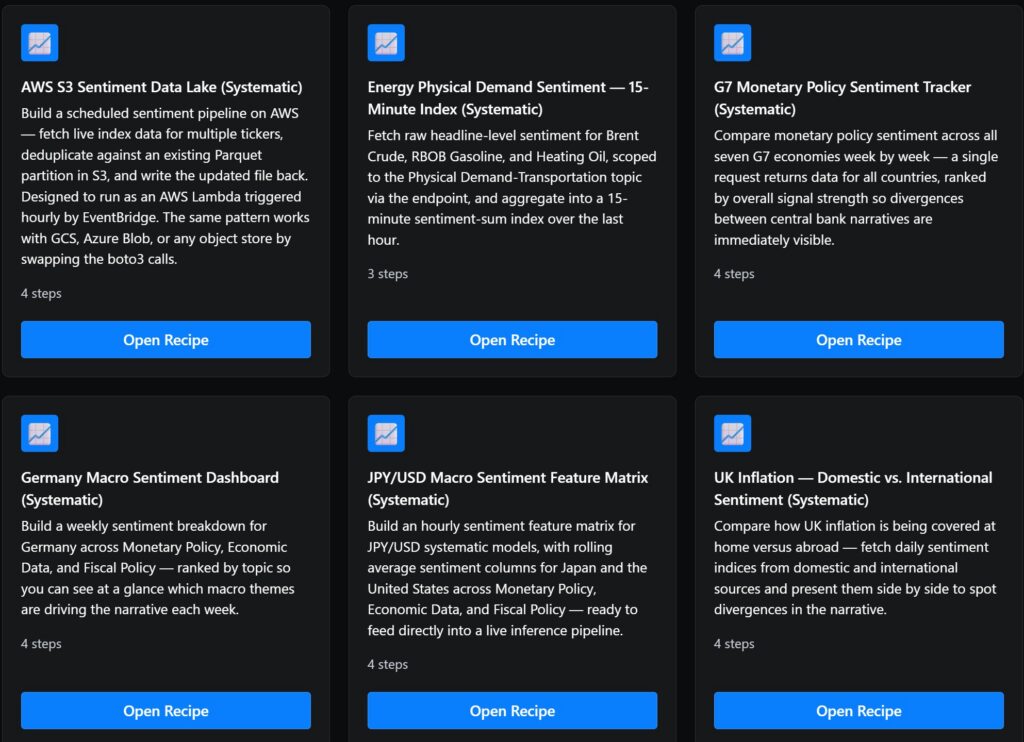The image size is (1024, 742).
Task: Select title 'G7 Monetary Policy Sentiment Tracker (Systematic)'
Action: click(842, 98)
